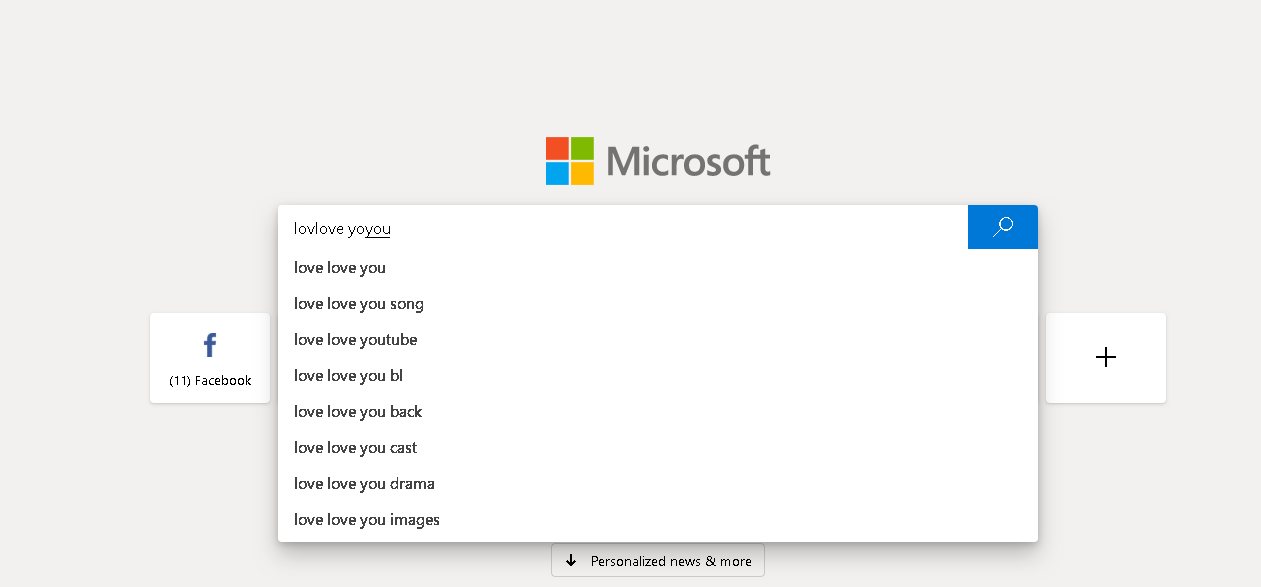Click the down arrow beside Personalized news

[572, 560]
